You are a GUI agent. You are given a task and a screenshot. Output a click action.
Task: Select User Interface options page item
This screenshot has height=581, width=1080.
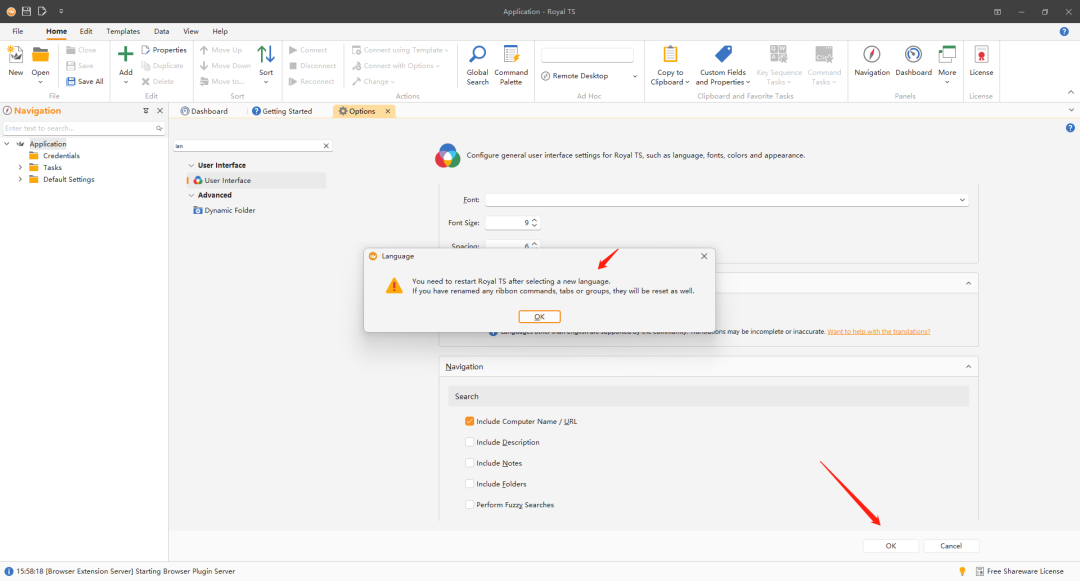(256, 180)
